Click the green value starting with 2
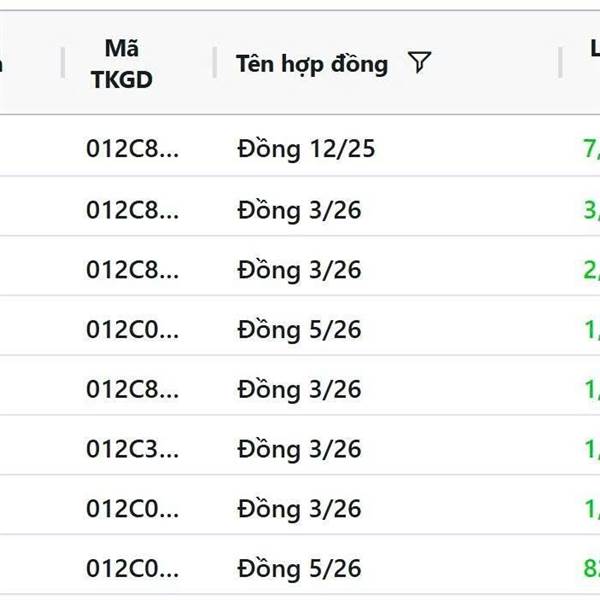The height and width of the screenshot is (600, 600). pyautogui.click(x=590, y=270)
